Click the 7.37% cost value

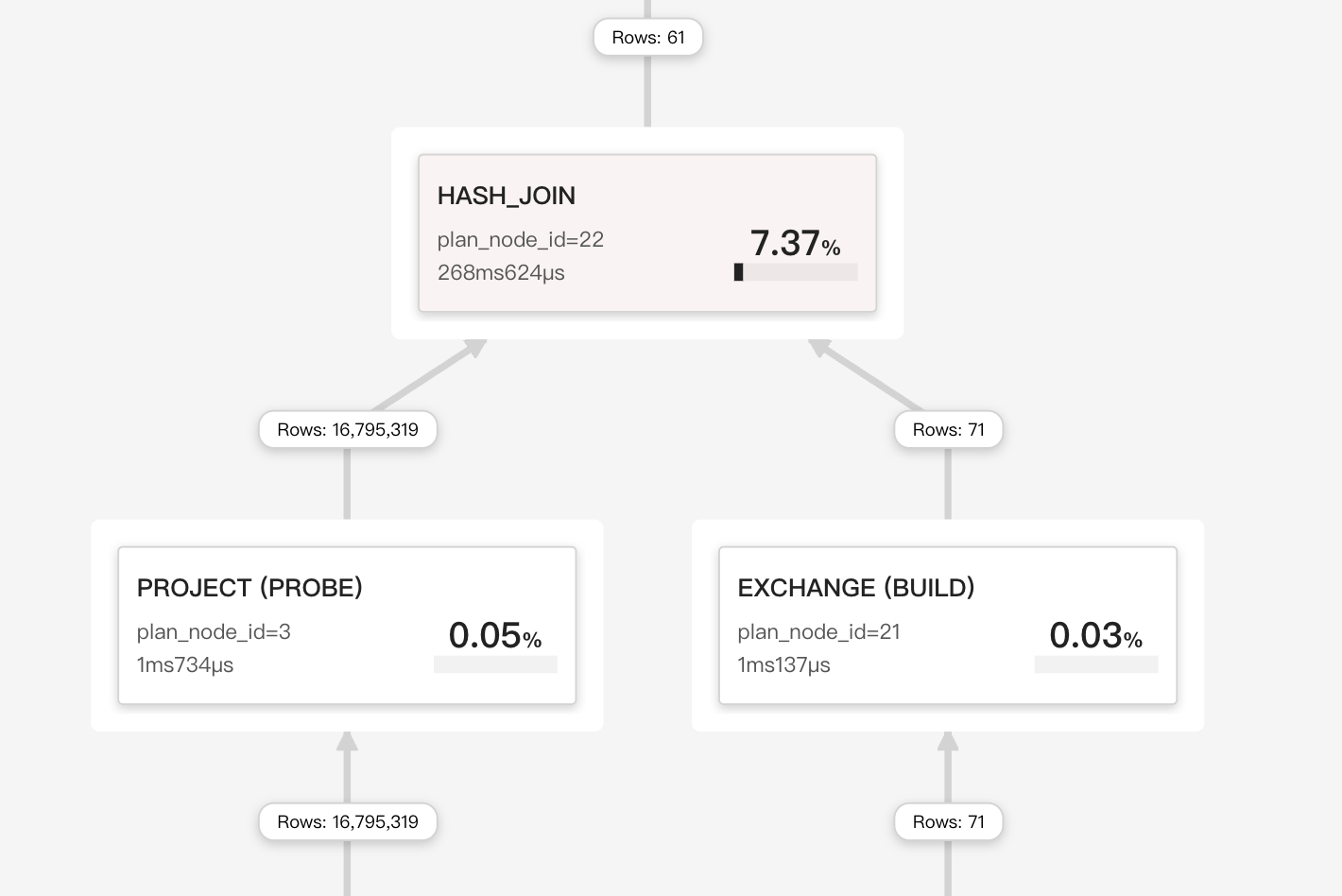point(795,243)
